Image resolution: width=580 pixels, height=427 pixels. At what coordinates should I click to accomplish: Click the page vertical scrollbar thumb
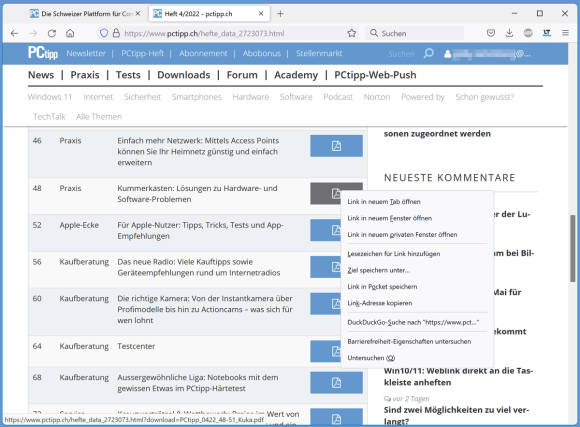click(573, 248)
